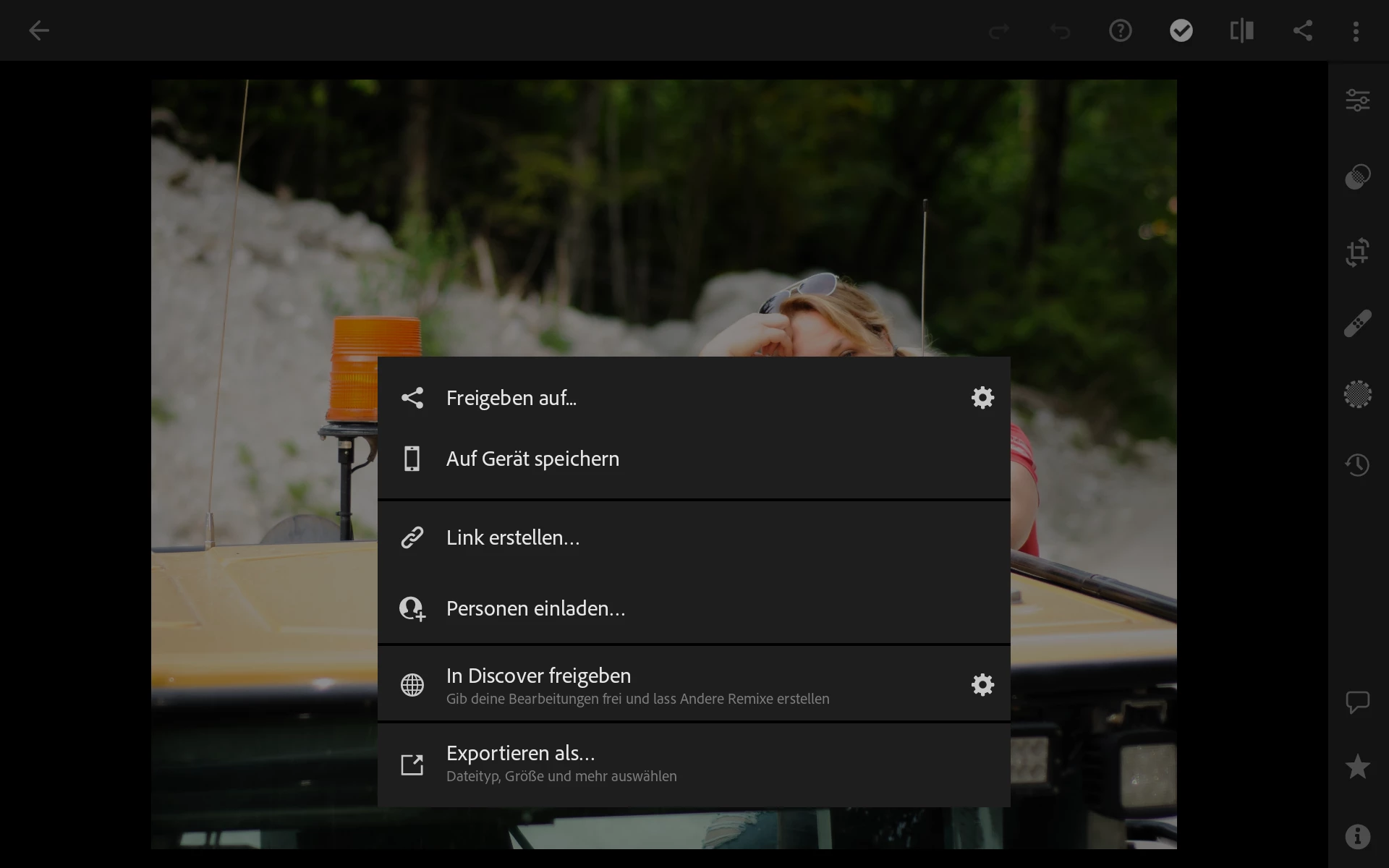Open In Discover freigeben settings gear
The height and width of the screenshot is (868, 1389).
(x=982, y=684)
